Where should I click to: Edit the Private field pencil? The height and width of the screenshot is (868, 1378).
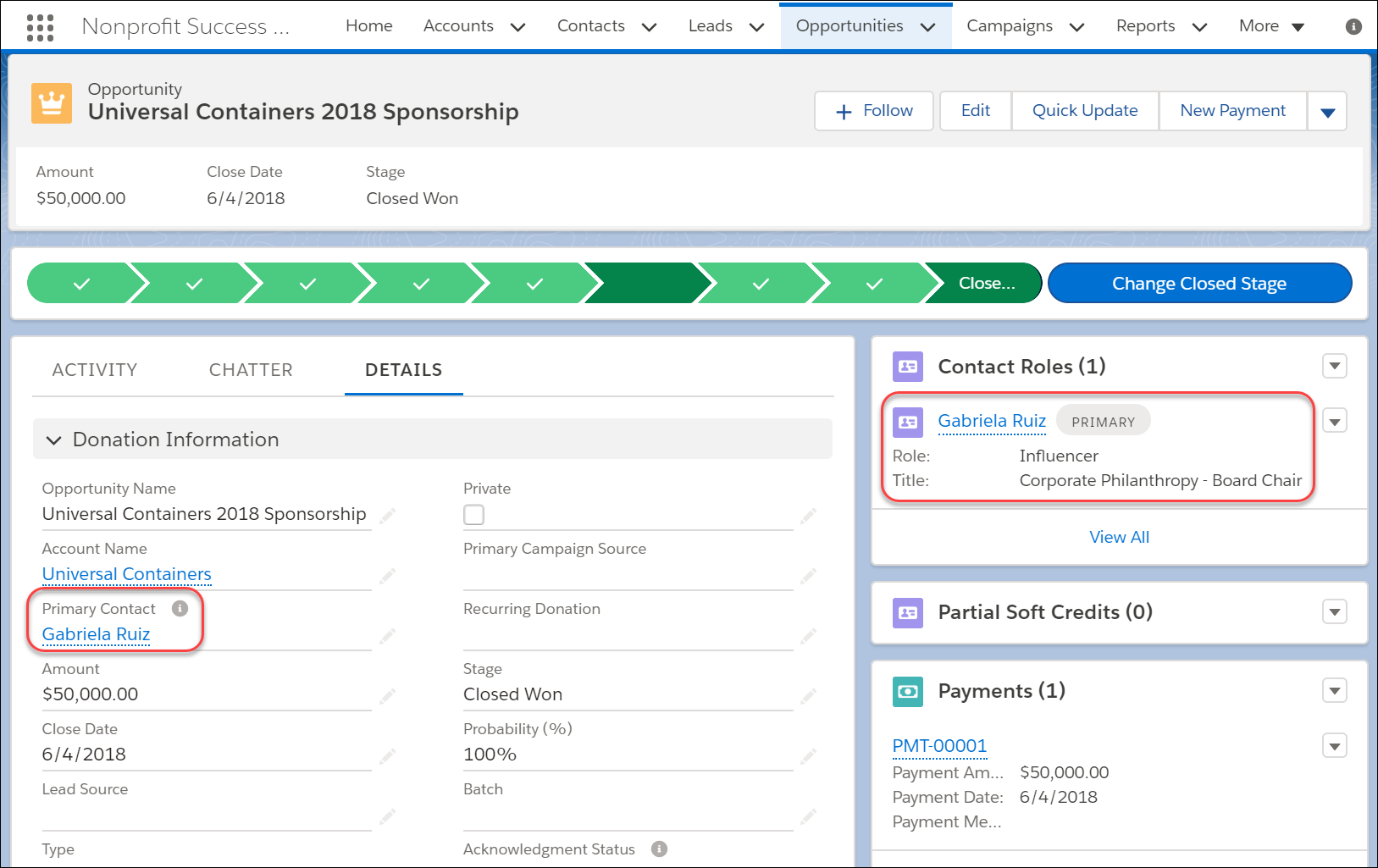pos(809,516)
